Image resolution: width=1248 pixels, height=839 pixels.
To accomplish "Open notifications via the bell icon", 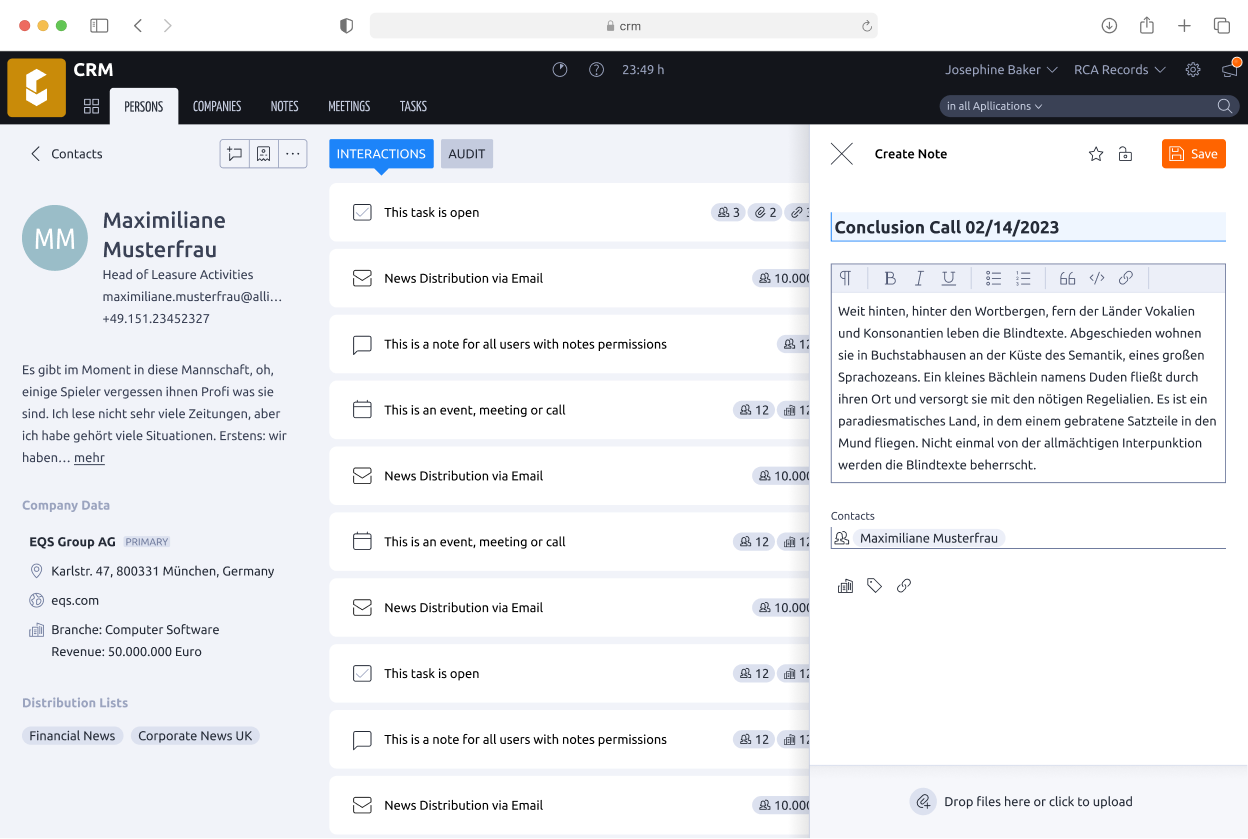I will pos(1229,69).
